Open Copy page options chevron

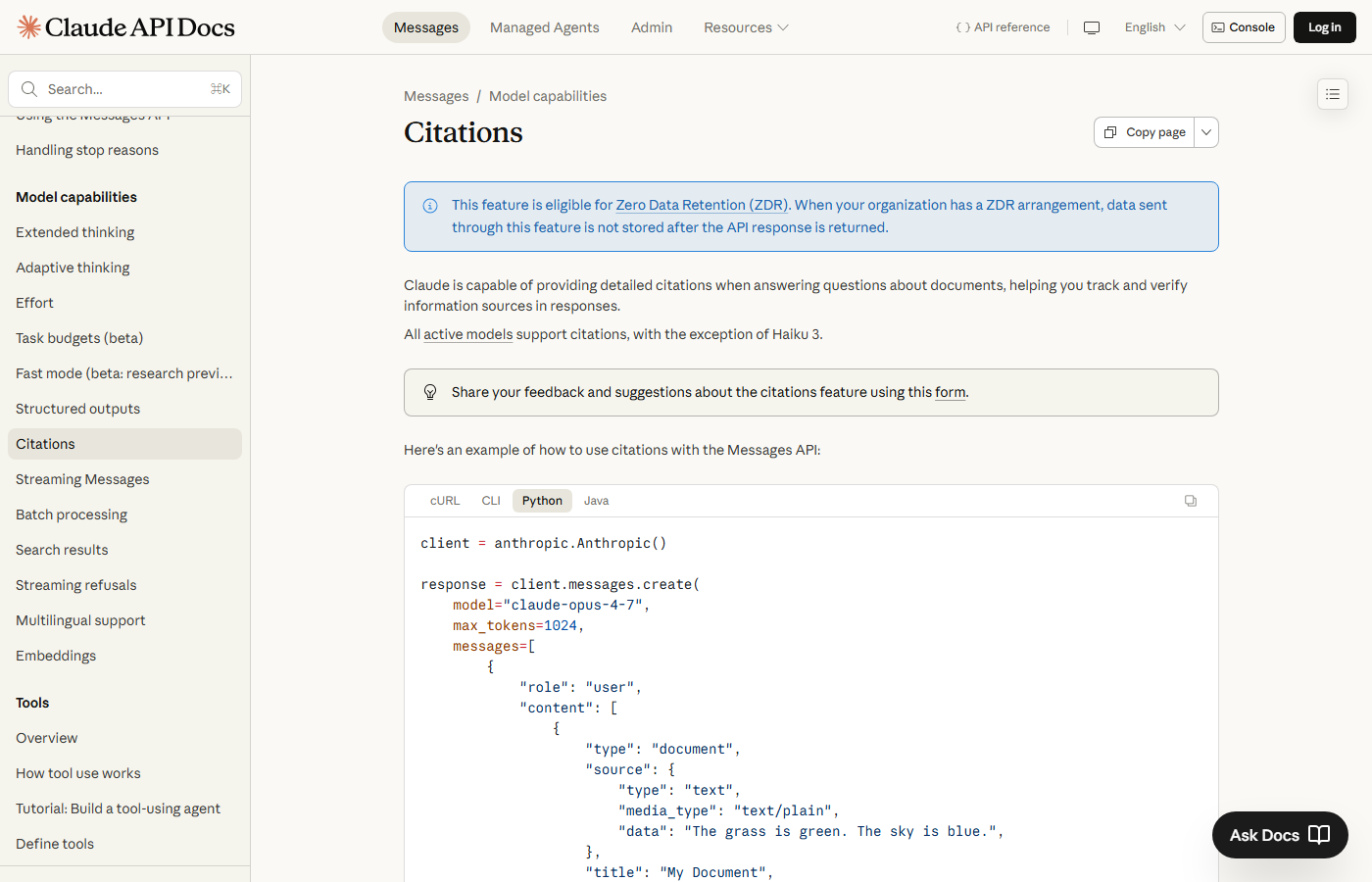pos(1206,132)
